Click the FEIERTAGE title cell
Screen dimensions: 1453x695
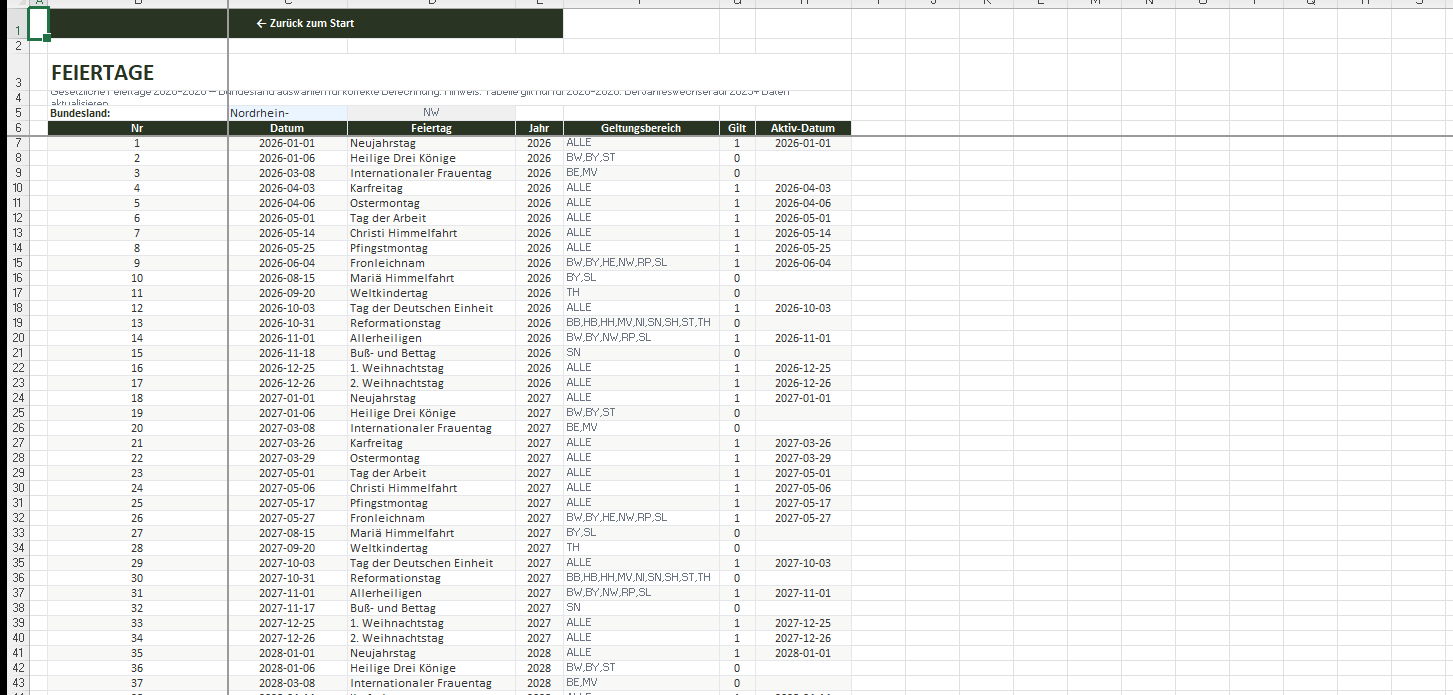[x=103, y=73]
